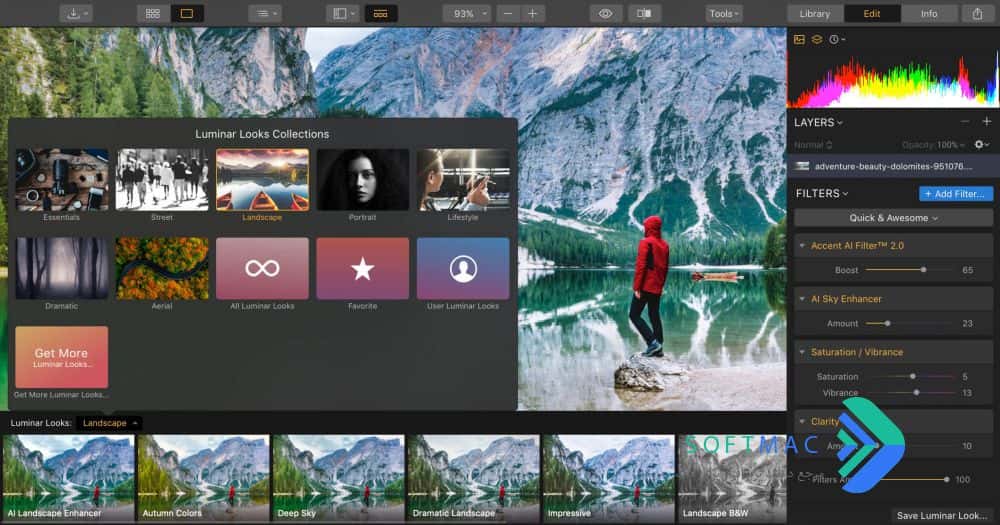Zoom in with the plus button
1000x525 pixels.
point(533,13)
